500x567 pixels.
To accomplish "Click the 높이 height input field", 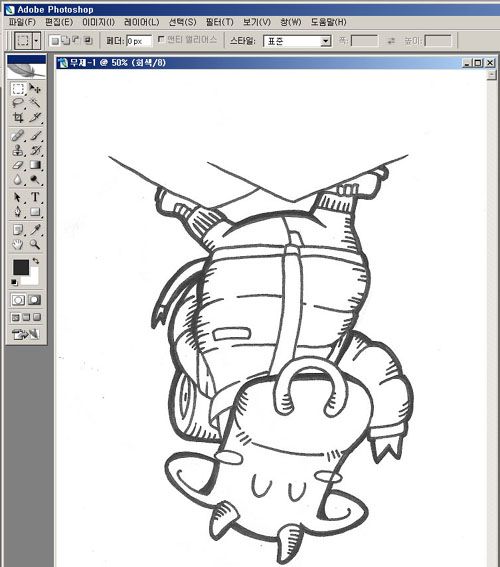I will pyautogui.click(x=438, y=41).
